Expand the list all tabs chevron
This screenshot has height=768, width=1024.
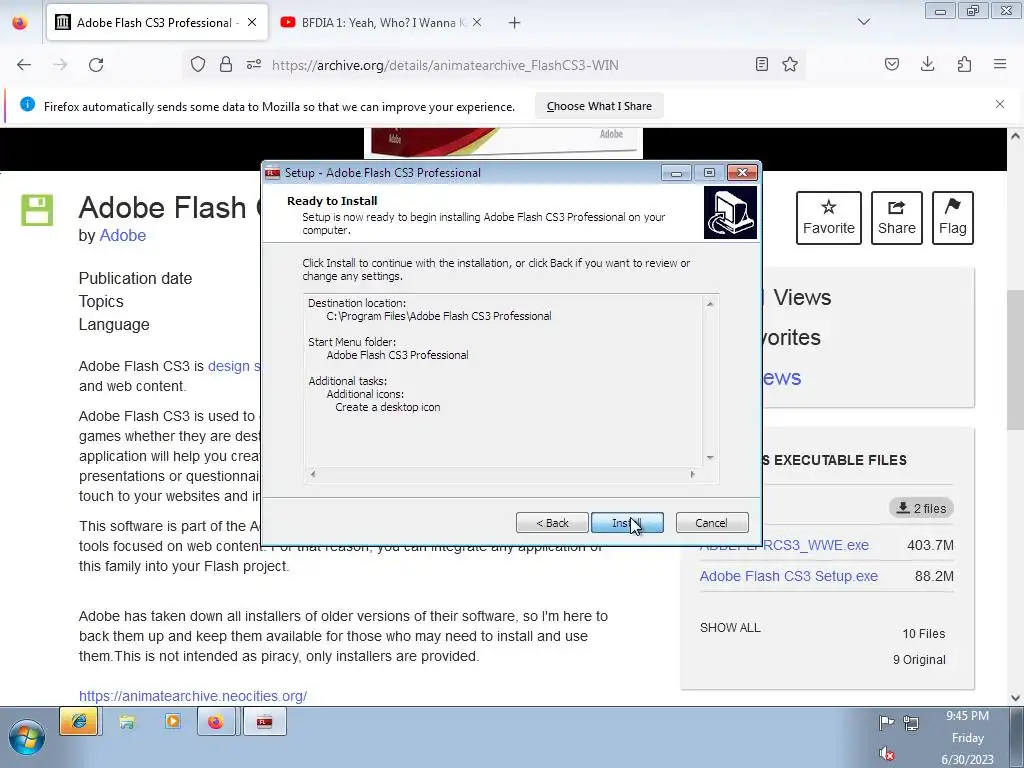click(864, 22)
